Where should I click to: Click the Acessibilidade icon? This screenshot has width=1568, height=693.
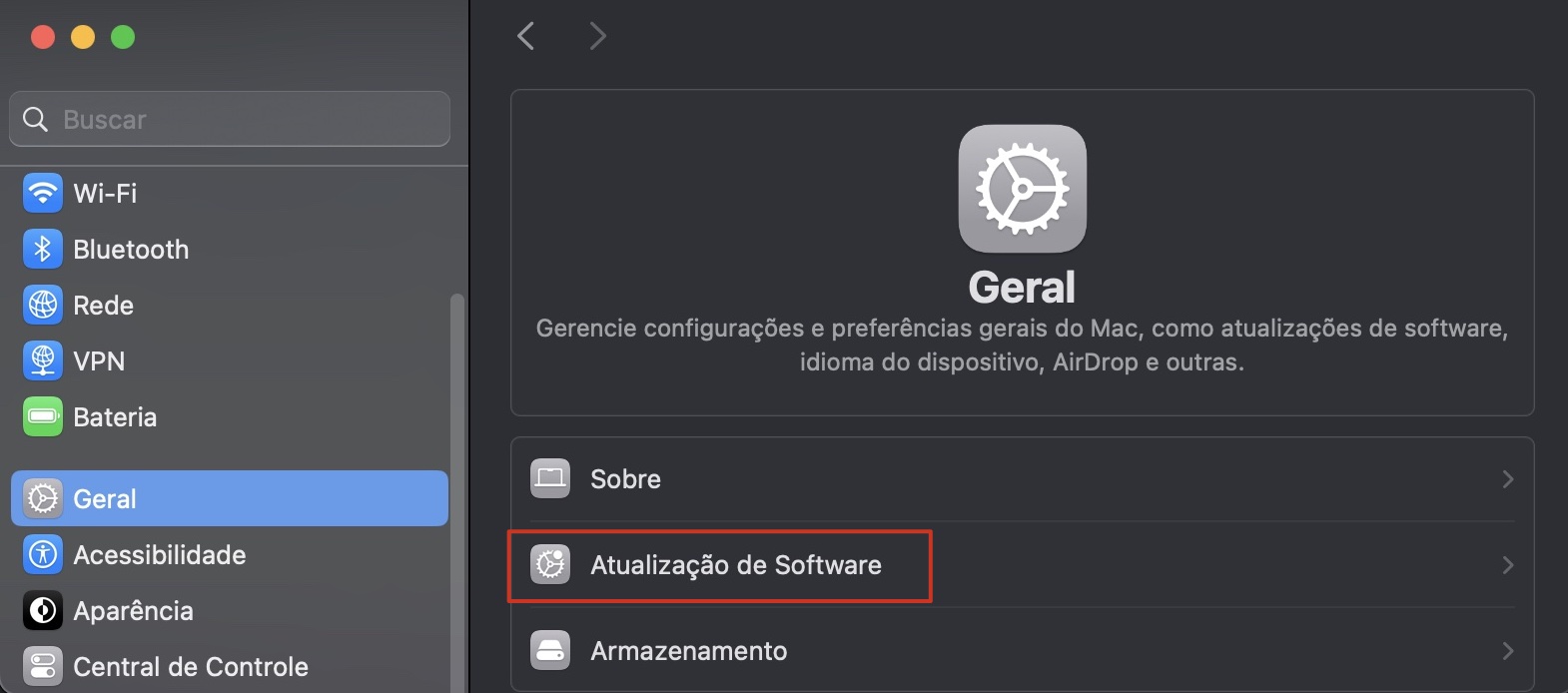[41, 554]
